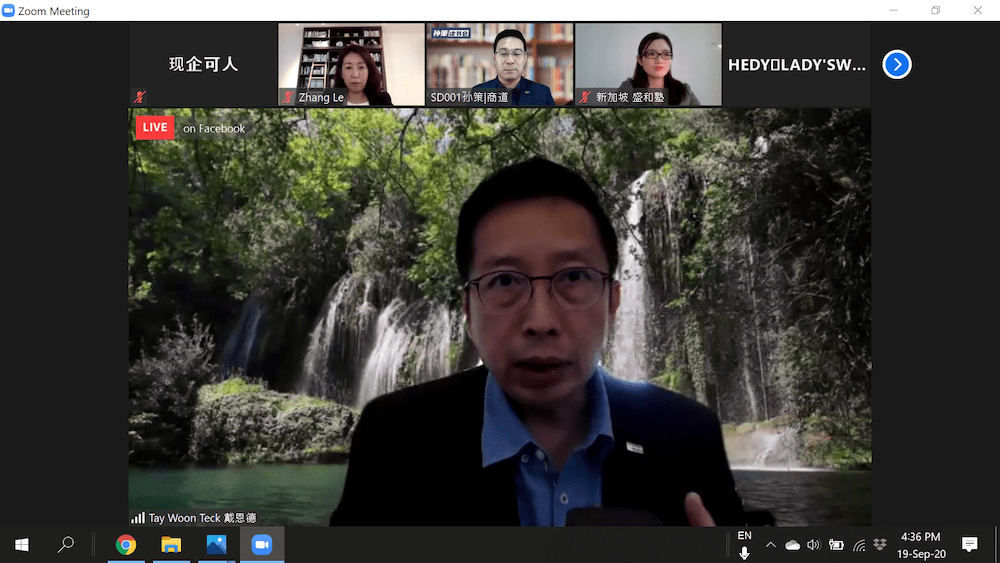Open the Wi-Fi network tray icon
The height and width of the screenshot is (563, 1000).
[859, 545]
